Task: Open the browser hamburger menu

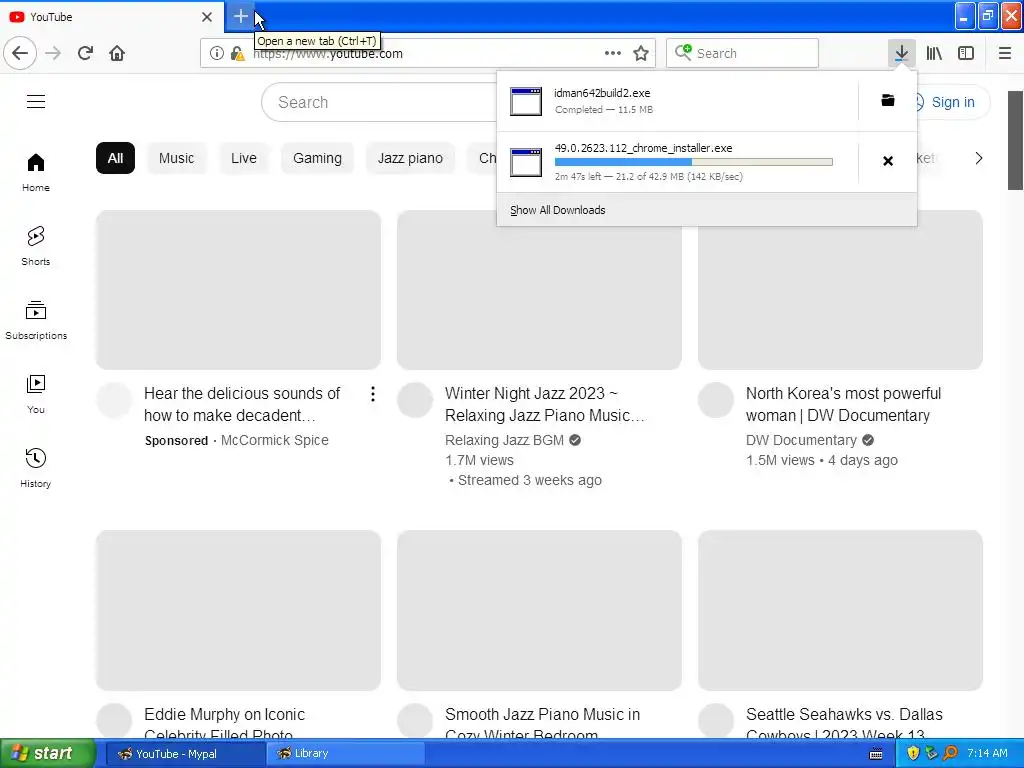Action: coord(1005,53)
